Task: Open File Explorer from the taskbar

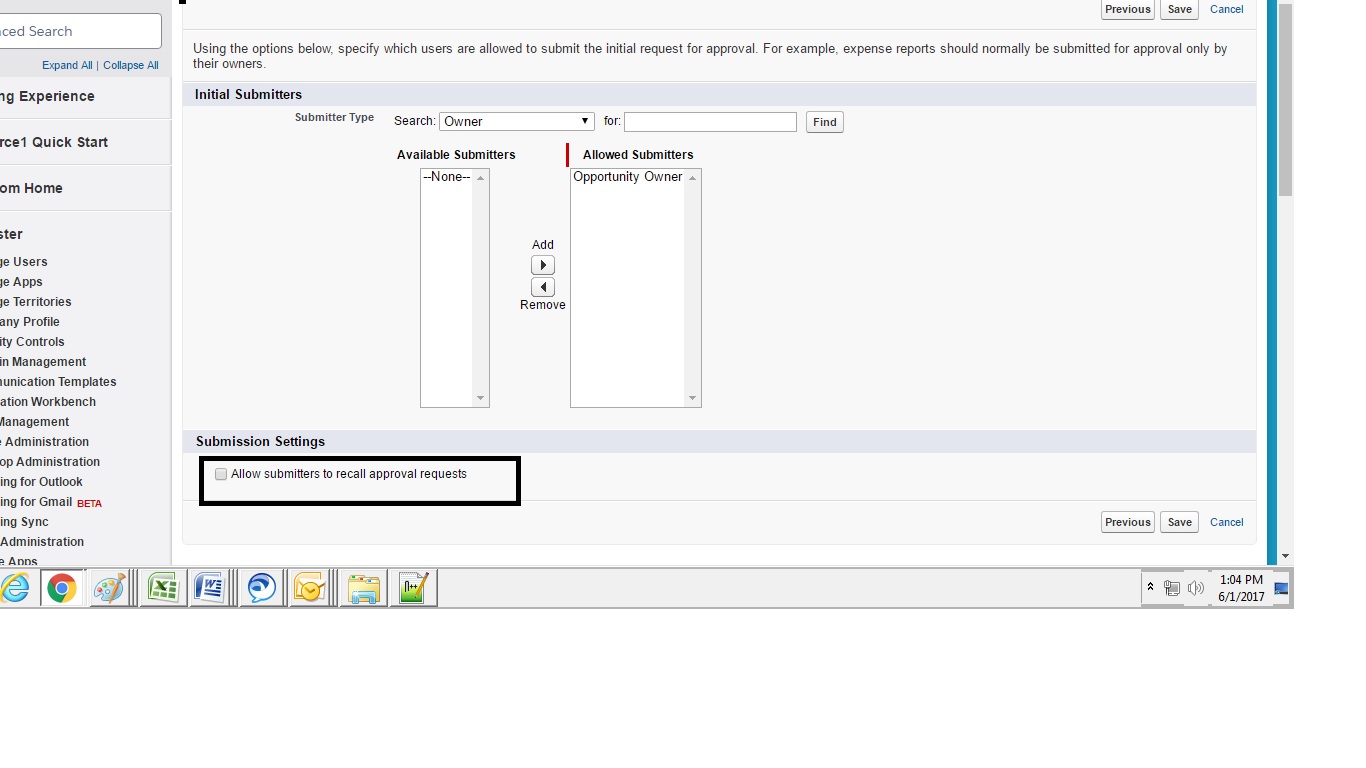Action: tap(363, 588)
